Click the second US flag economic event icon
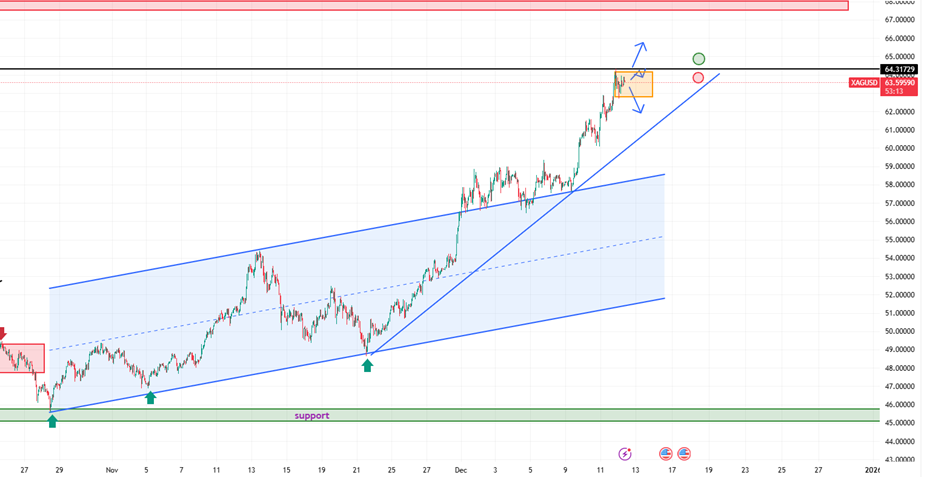The height and width of the screenshot is (477, 927). pos(685,453)
